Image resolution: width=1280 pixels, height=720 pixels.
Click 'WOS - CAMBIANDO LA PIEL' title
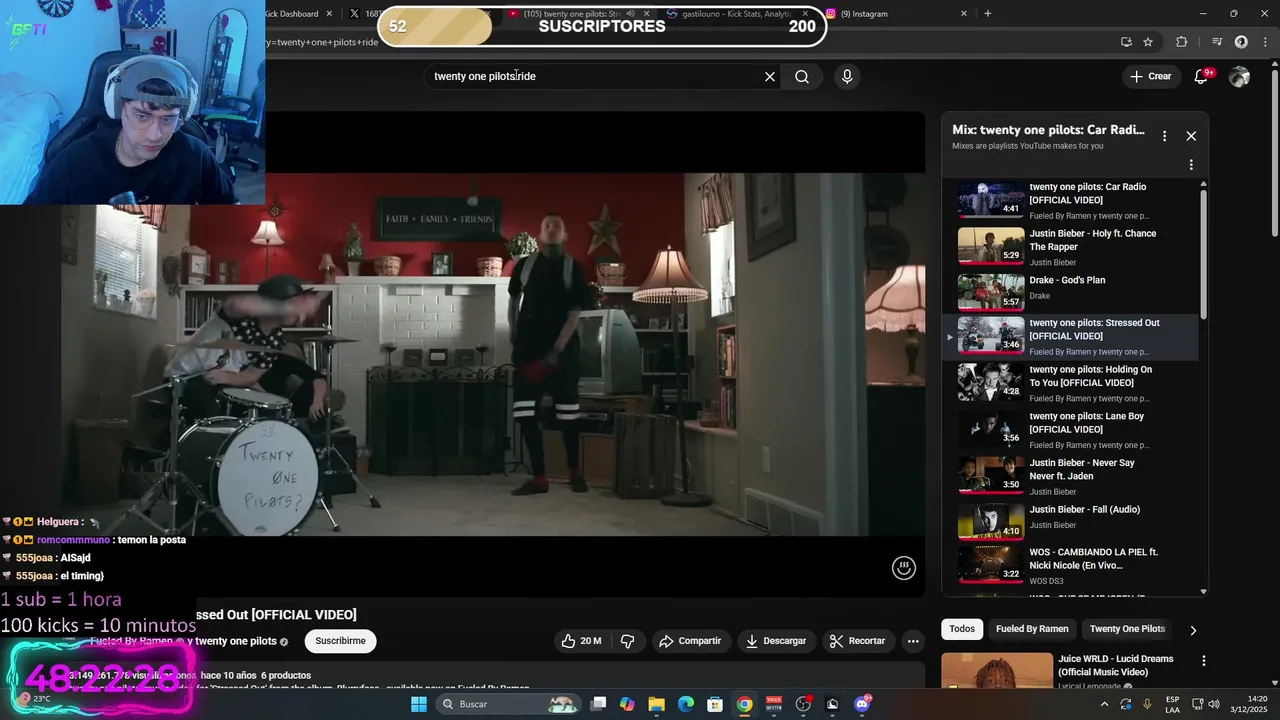1094,559
